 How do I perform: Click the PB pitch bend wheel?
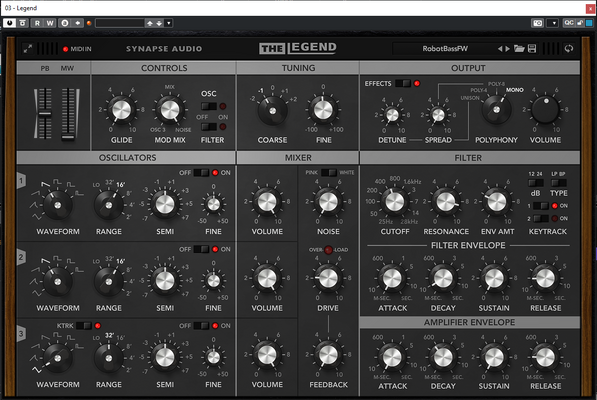[x=45, y=114]
